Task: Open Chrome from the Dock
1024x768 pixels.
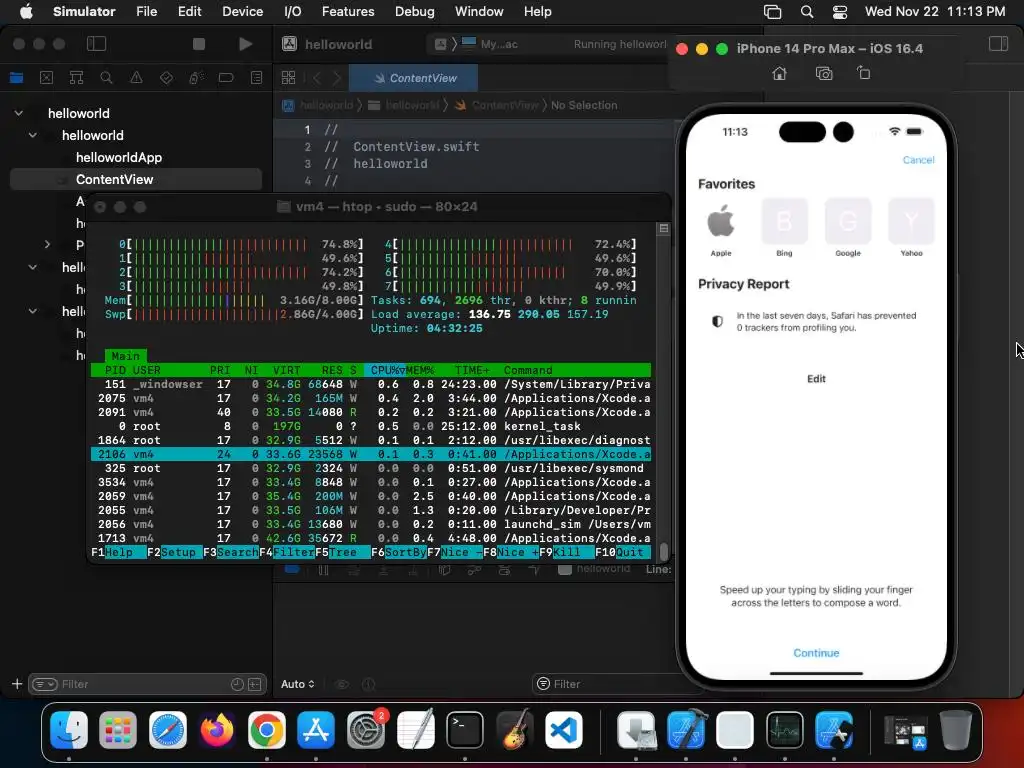Action: pos(266,730)
